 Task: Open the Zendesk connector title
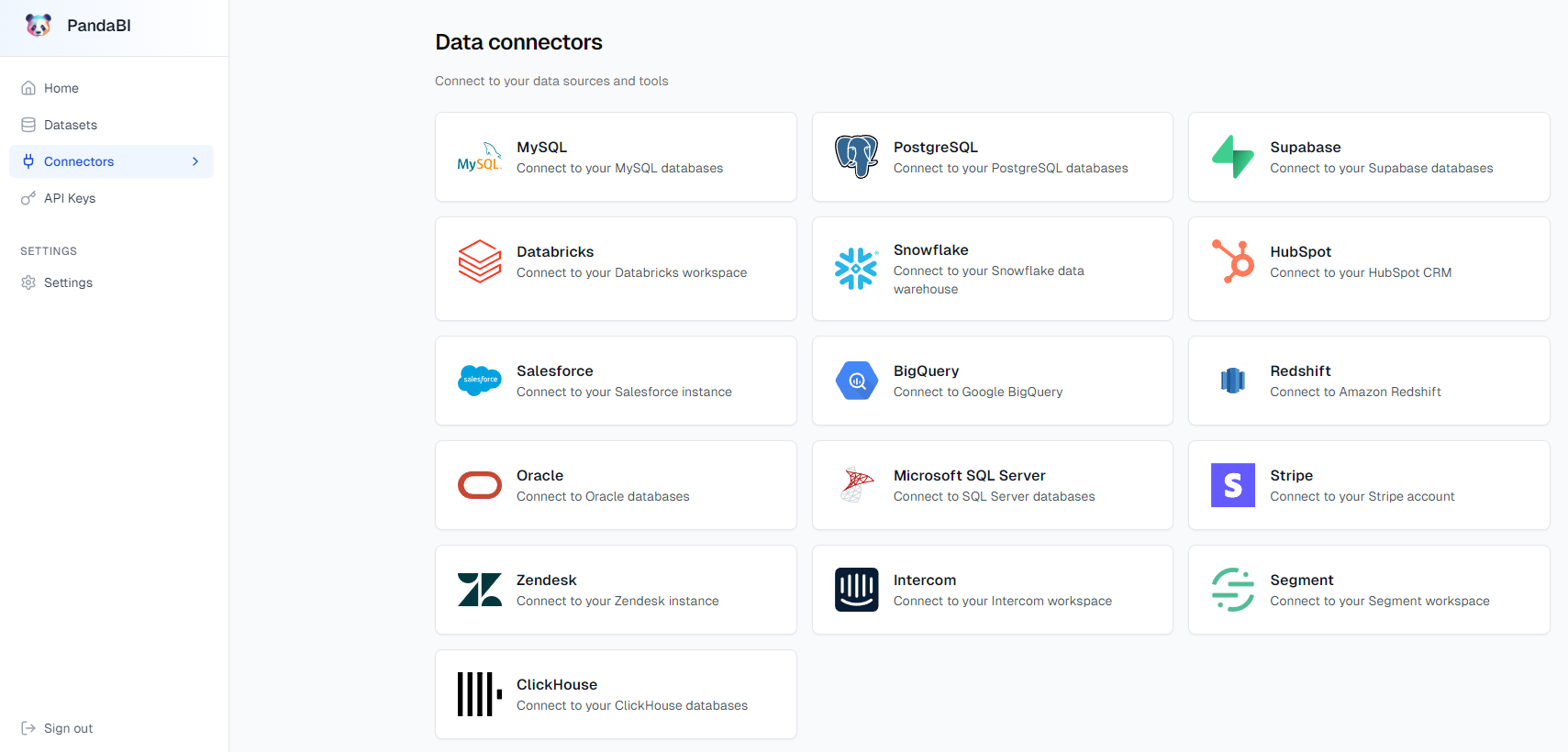(546, 580)
